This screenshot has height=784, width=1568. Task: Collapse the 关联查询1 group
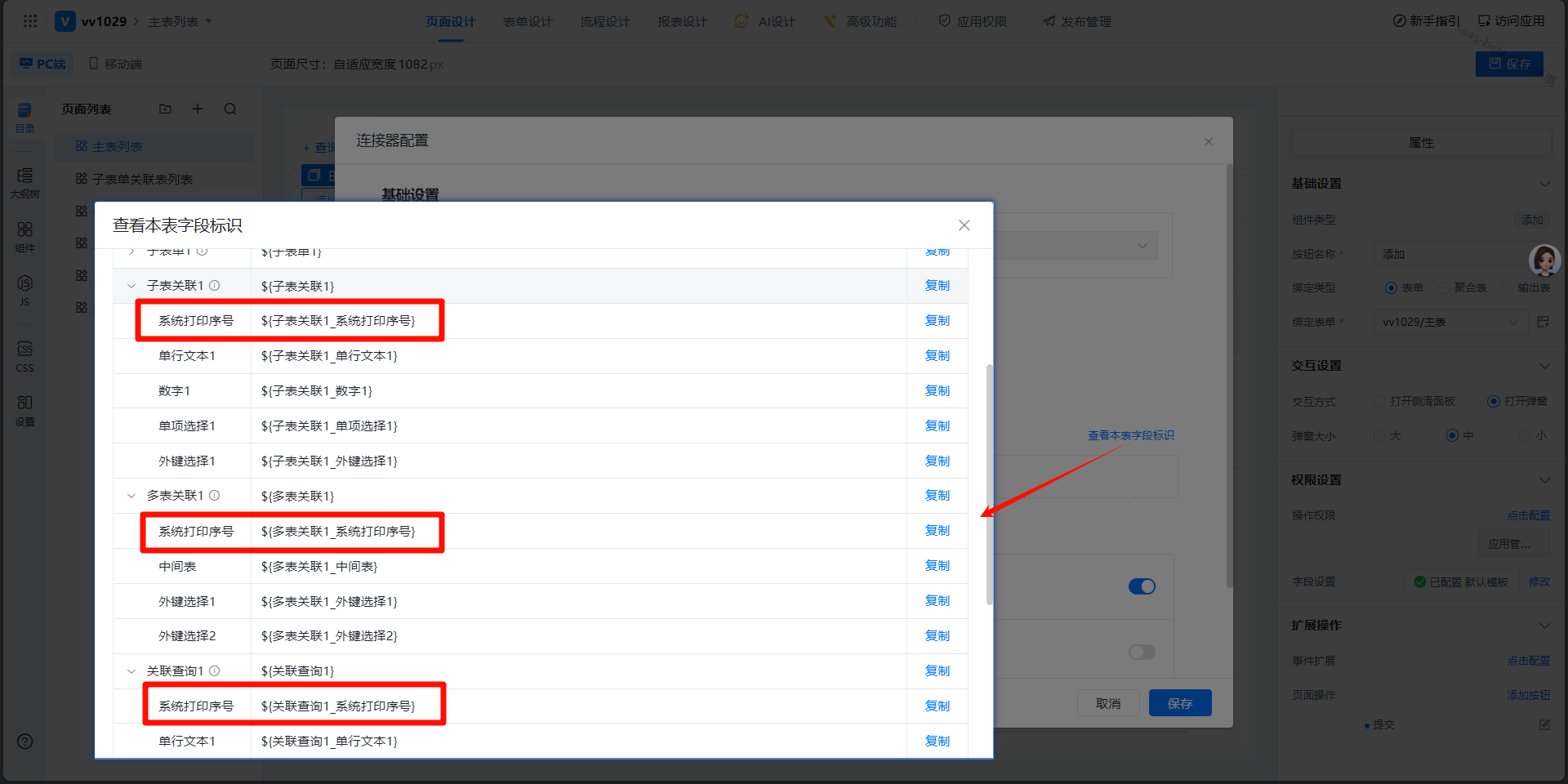131,671
